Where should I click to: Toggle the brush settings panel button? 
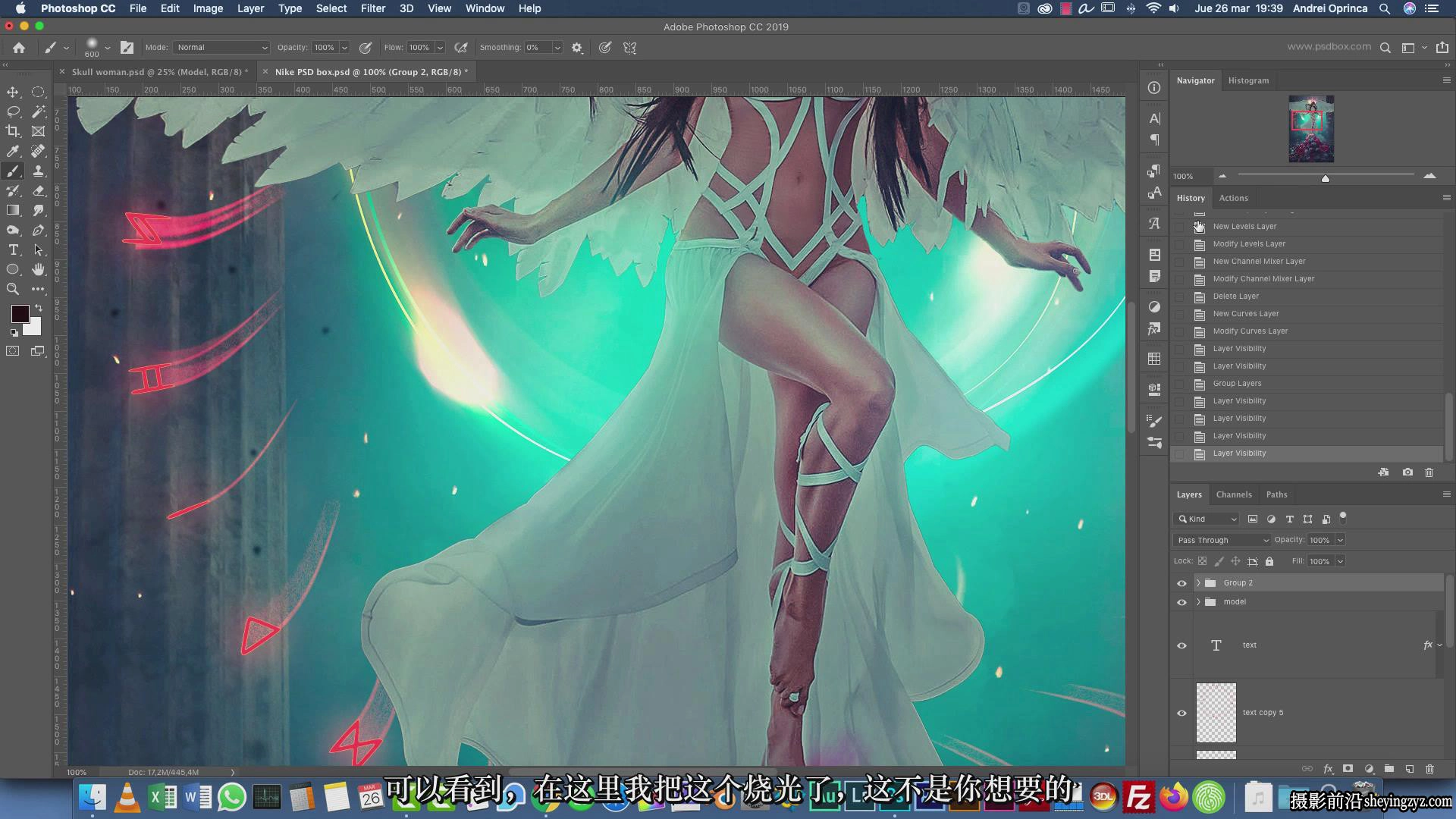[x=127, y=48]
